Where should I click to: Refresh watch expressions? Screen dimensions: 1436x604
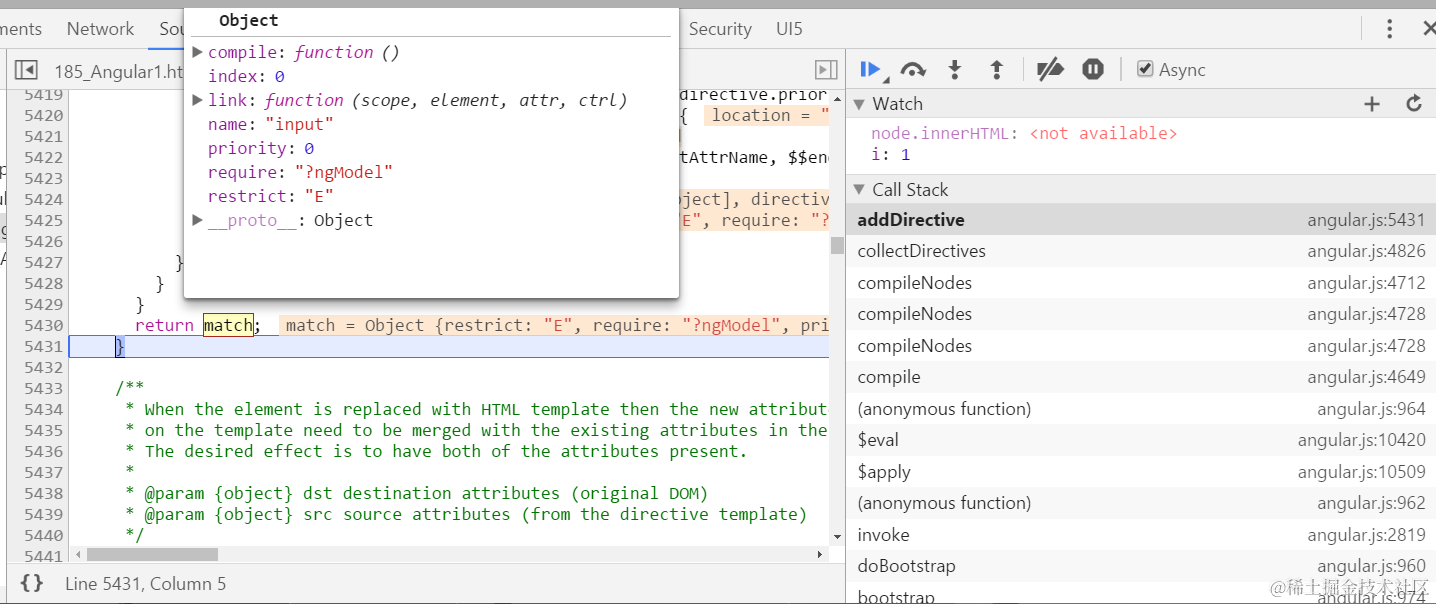point(1414,104)
